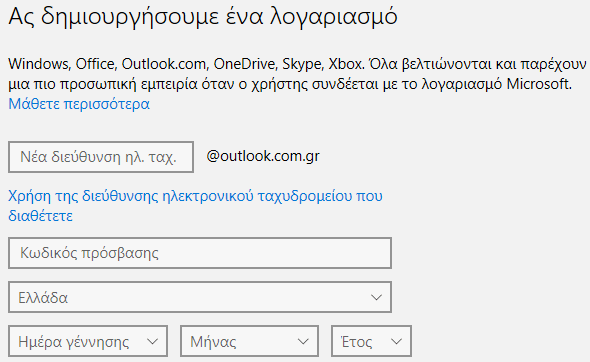Open the Ελλάδα country dropdown

[x=200, y=297]
